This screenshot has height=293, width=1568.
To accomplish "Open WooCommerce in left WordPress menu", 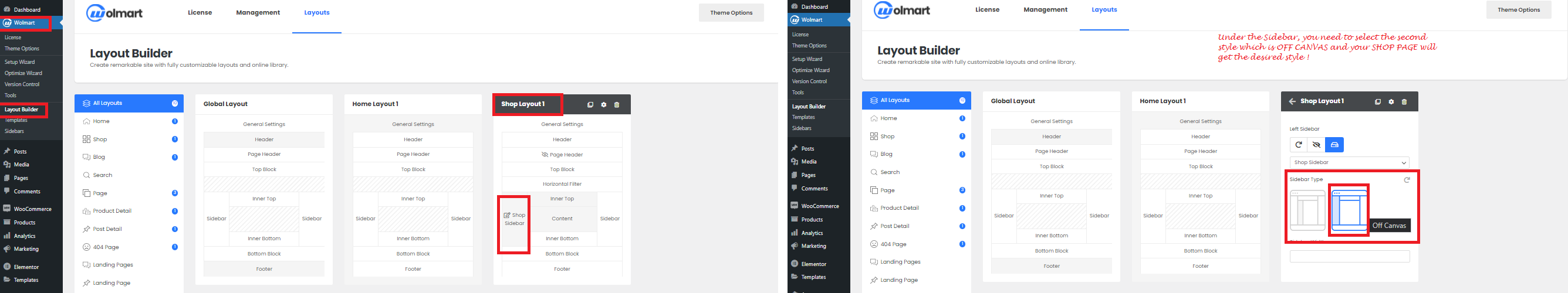I will point(31,209).
